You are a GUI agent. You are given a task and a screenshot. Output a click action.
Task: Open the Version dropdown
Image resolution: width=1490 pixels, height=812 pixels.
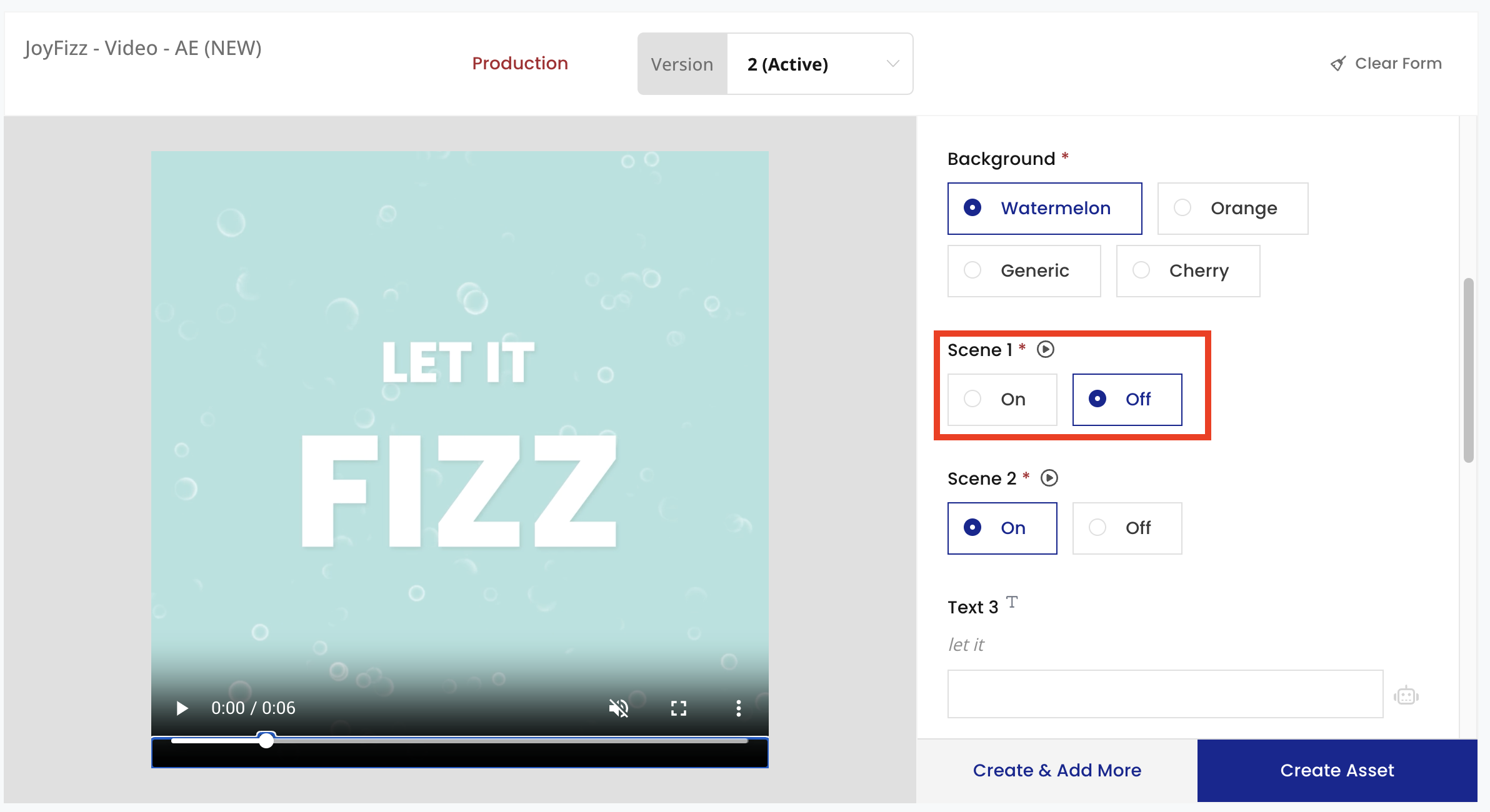click(x=819, y=64)
